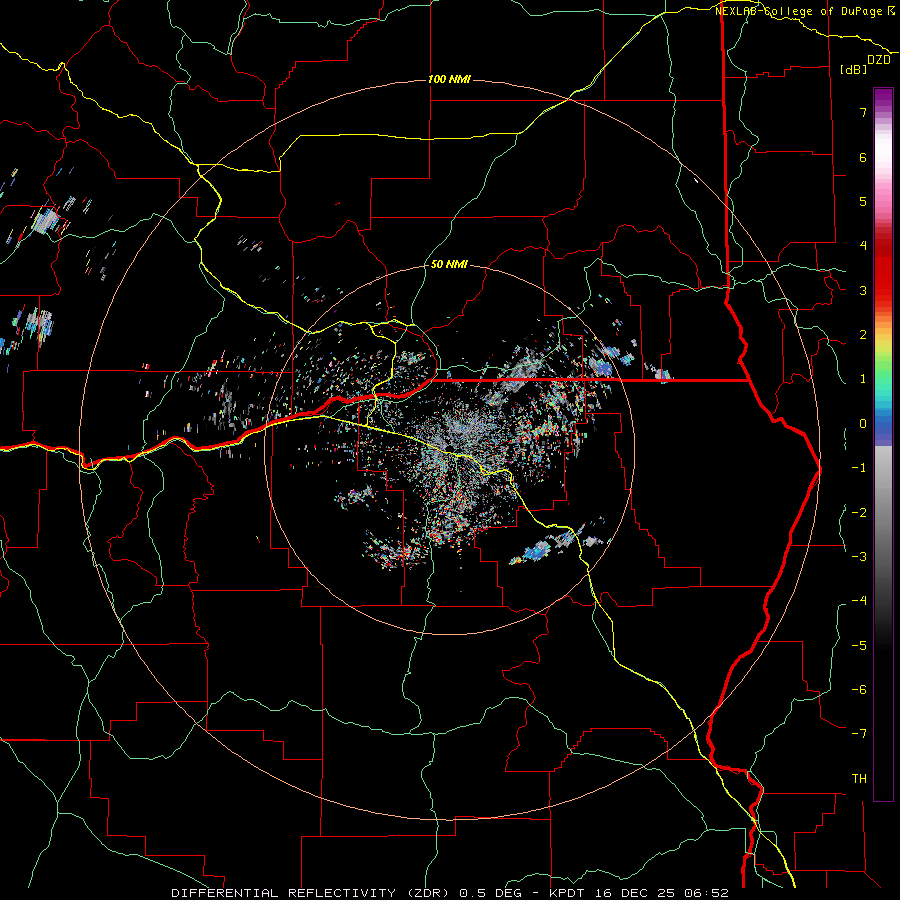Viewport: 900px width, 900px height.
Task: Click the -4 value on color scale
Action: (x=859, y=600)
